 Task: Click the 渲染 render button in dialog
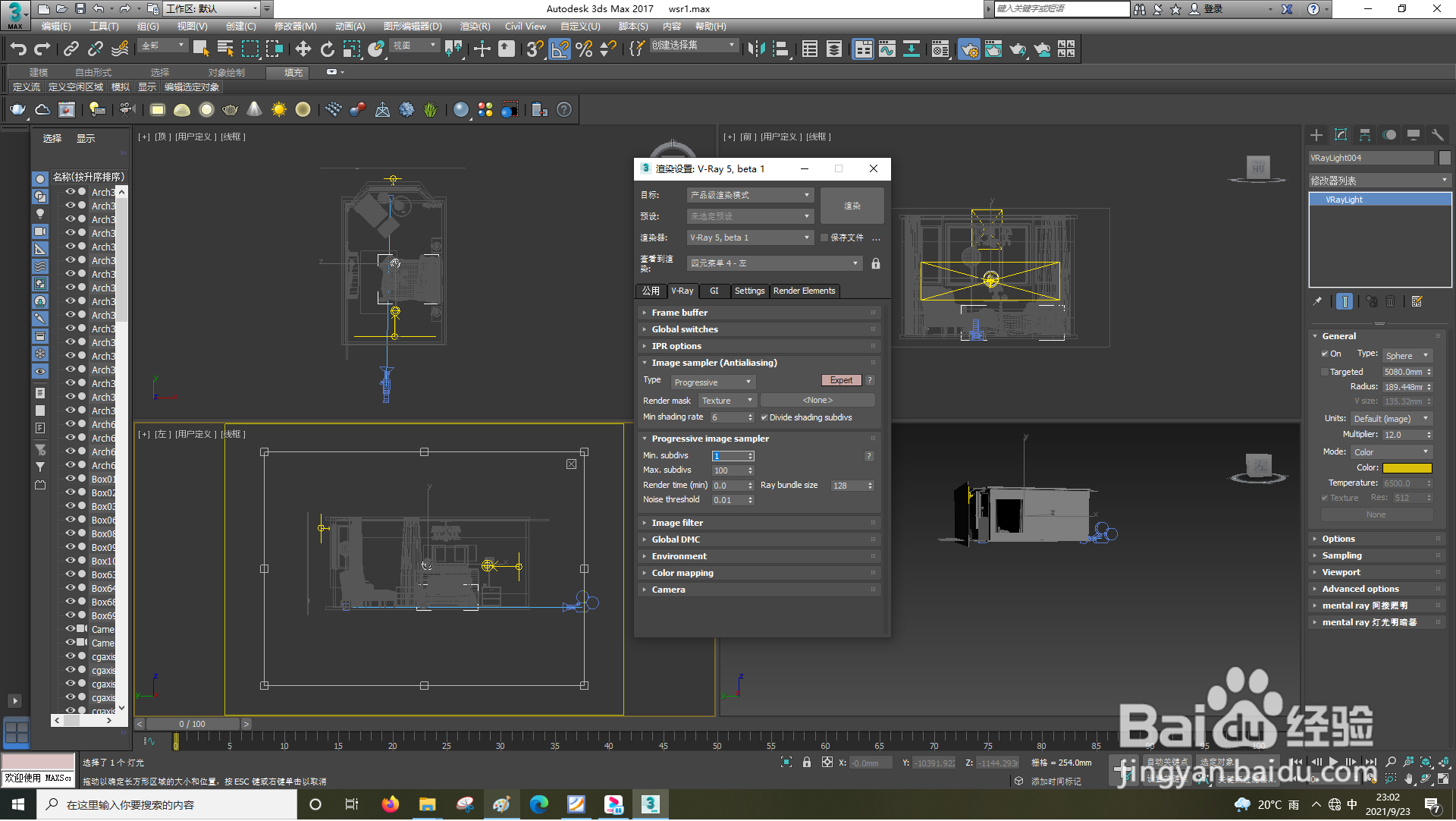(852, 206)
